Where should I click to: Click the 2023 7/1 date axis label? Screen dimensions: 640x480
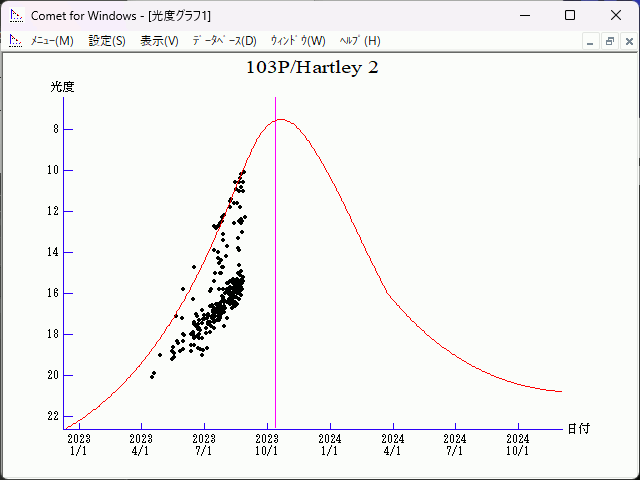coord(204,445)
